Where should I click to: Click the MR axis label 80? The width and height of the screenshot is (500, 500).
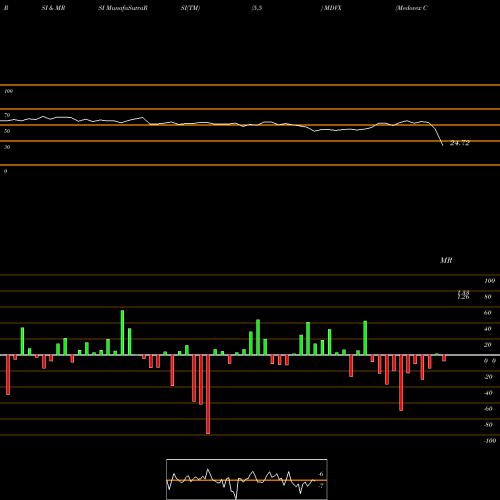(x=488, y=297)
